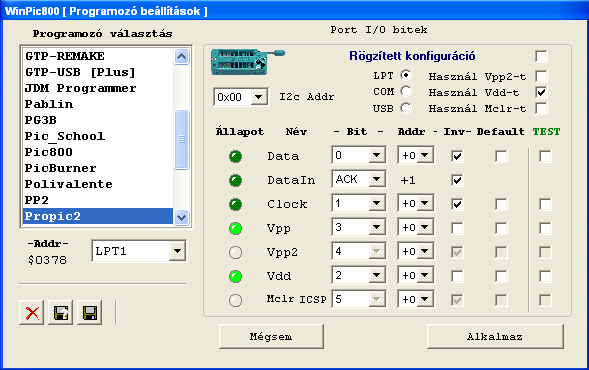589x370 pixels.
Task: Click the Mégsem cancel button
Action: point(271,337)
